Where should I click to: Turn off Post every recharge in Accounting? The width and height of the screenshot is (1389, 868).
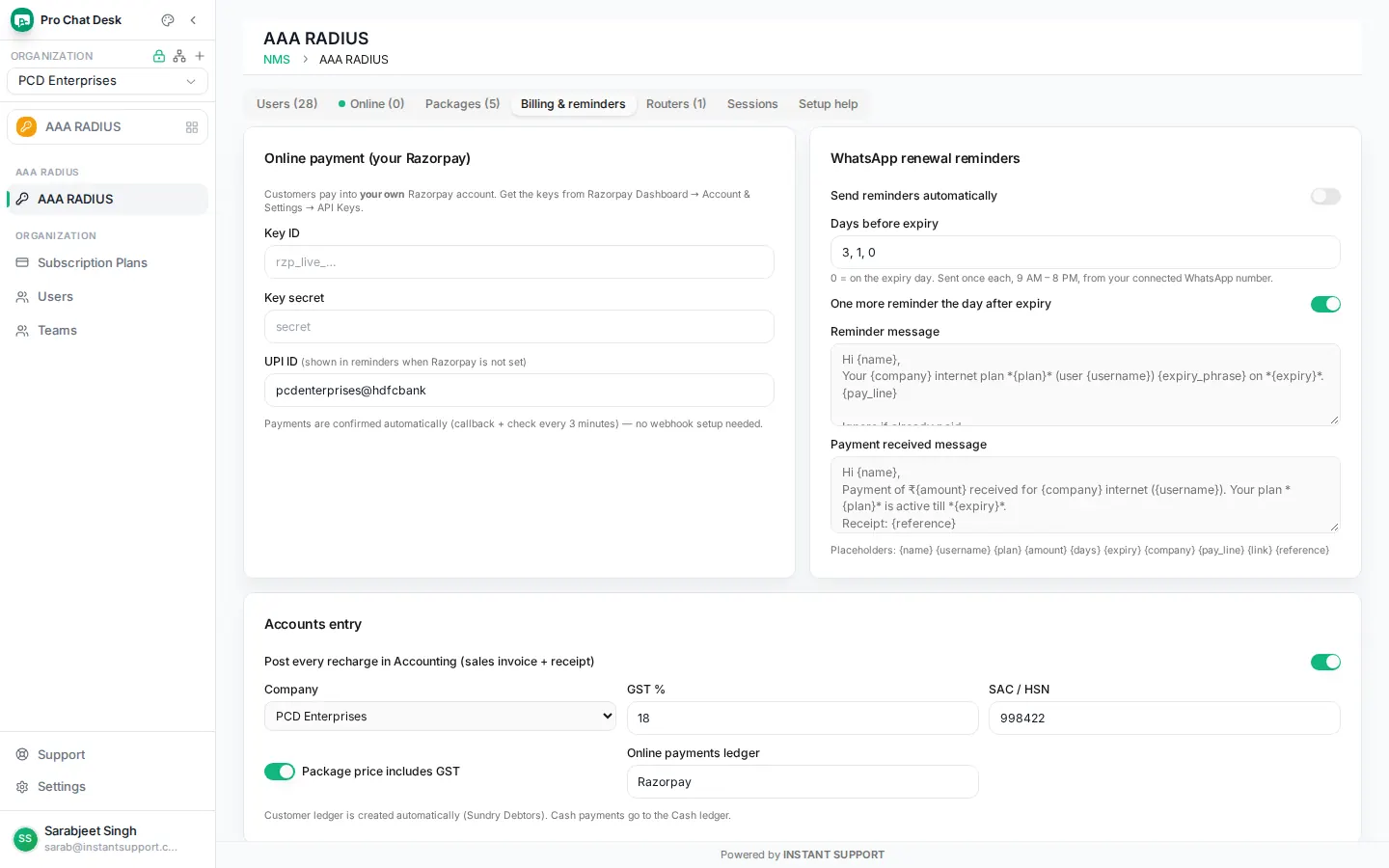coord(1325,663)
